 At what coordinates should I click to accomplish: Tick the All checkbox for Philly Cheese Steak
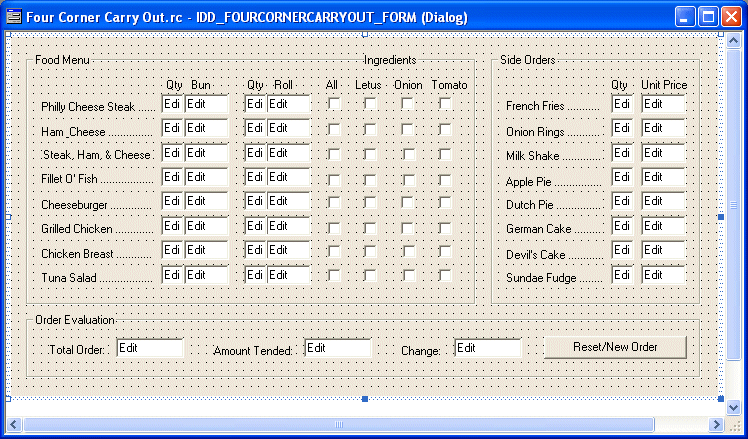point(334,104)
